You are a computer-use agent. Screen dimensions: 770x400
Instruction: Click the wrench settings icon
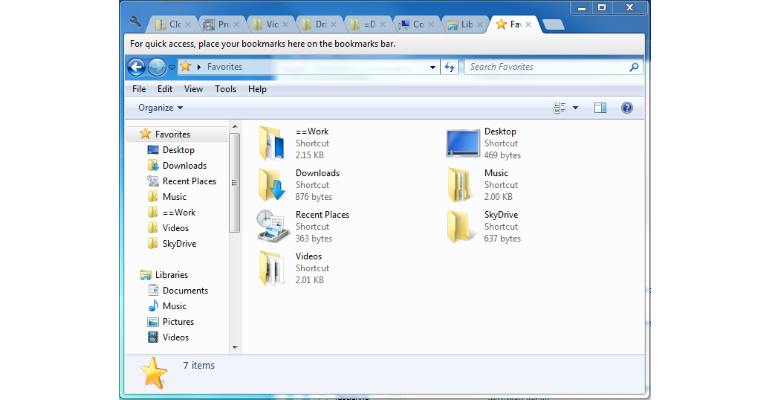click(136, 22)
